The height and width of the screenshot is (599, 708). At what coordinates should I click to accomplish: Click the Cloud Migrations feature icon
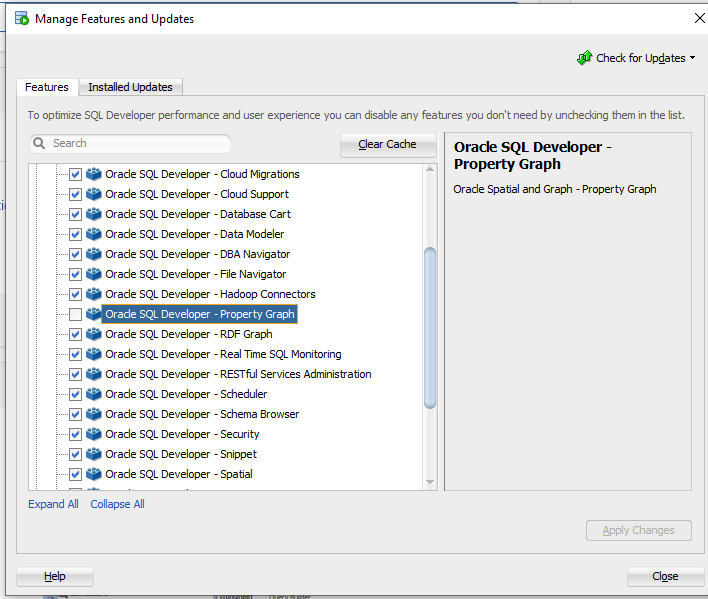(x=93, y=174)
